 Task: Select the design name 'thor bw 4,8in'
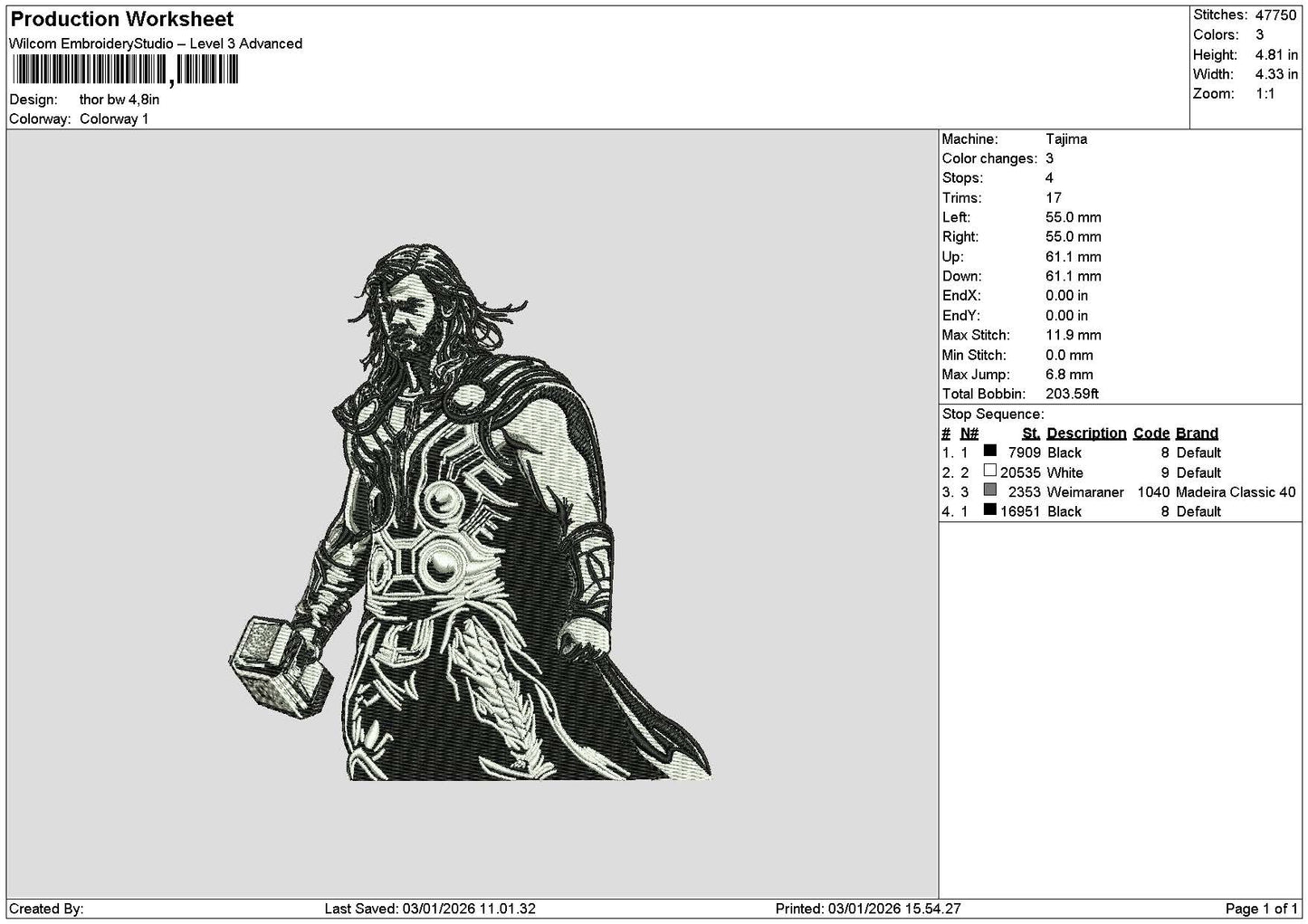click(x=119, y=100)
